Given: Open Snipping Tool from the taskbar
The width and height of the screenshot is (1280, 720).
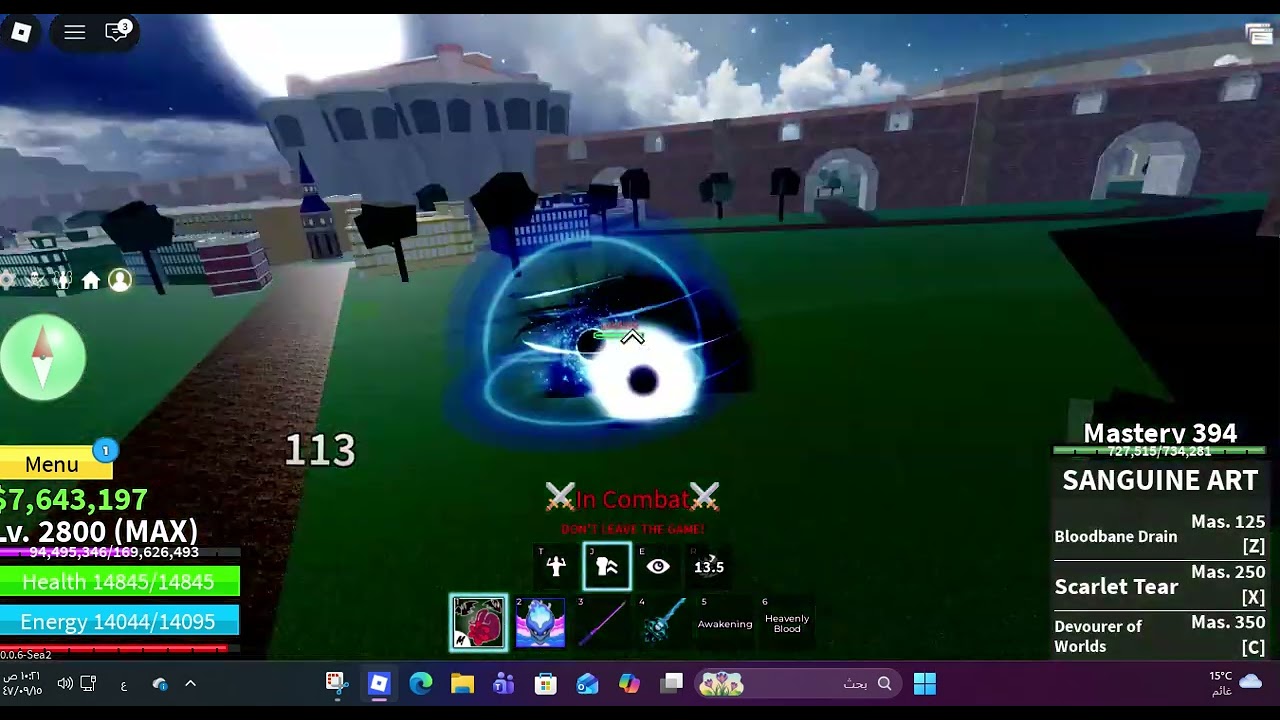Looking at the screenshot, I should click(336, 684).
